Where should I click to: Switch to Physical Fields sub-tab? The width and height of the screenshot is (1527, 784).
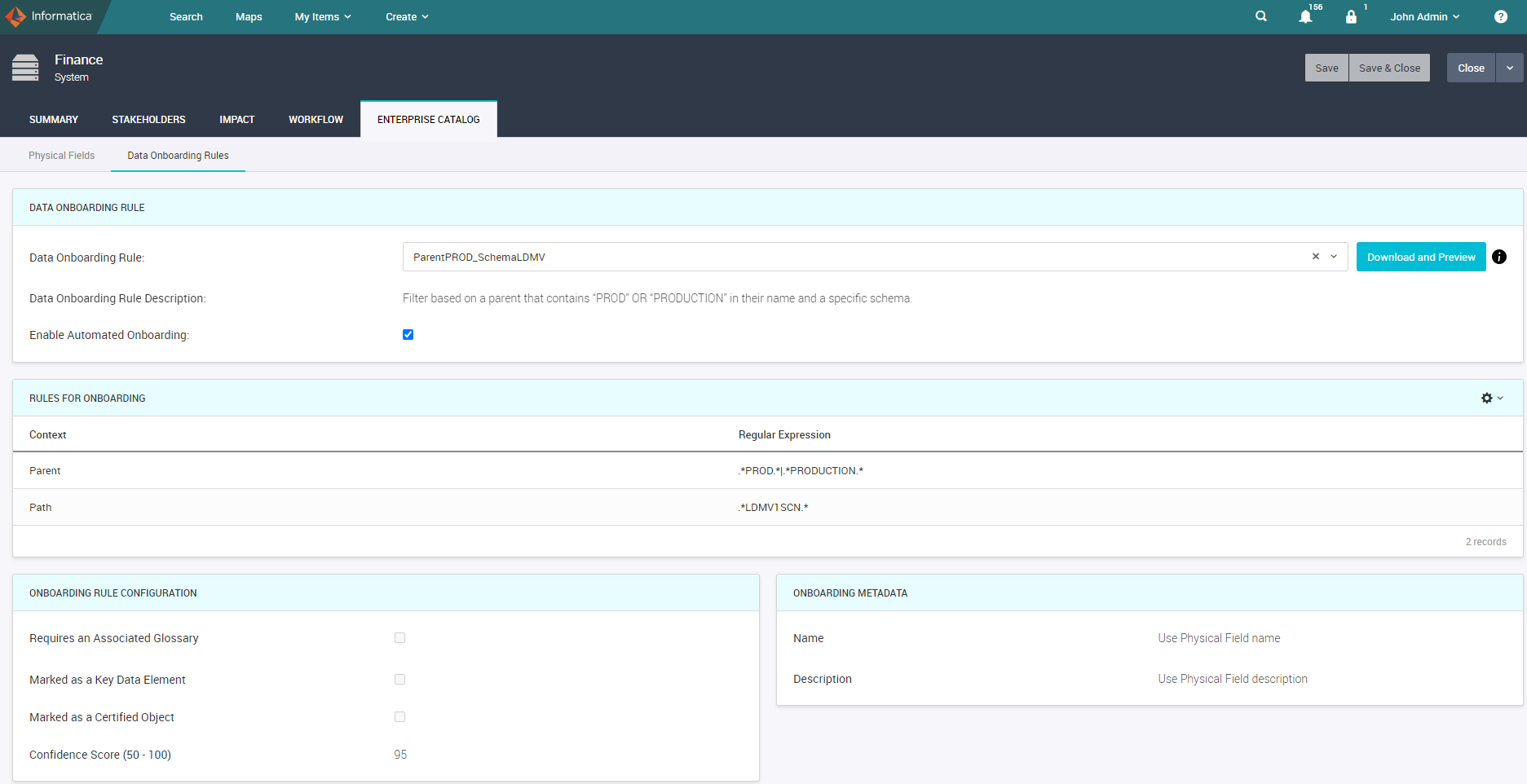pos(61,155)
